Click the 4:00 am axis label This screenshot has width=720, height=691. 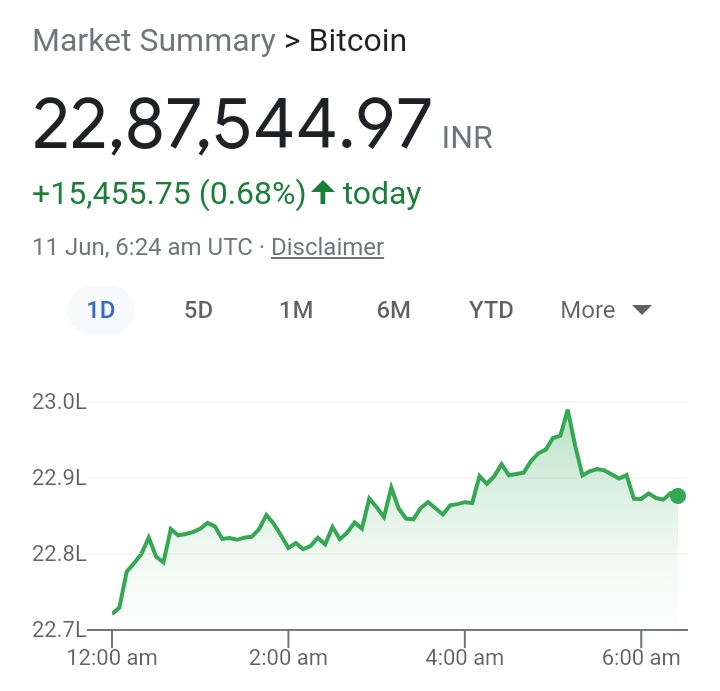click(x=464, y=658)
